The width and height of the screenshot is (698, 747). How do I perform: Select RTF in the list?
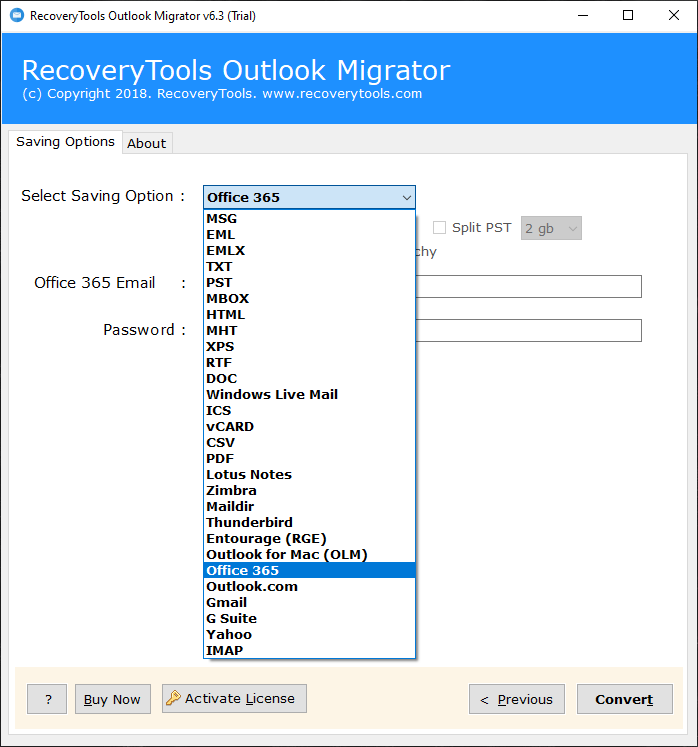(x=309, y=363)
